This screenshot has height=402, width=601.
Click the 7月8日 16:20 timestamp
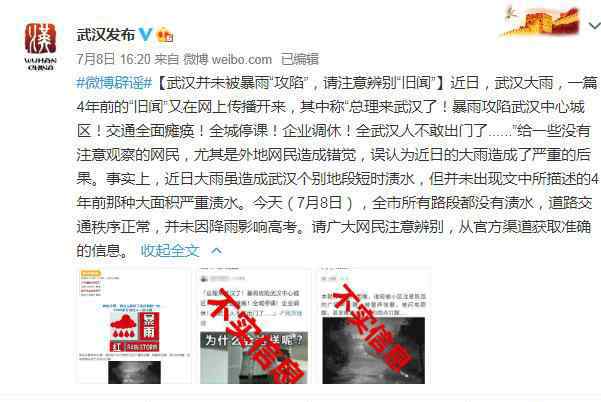pyautogui.click(x=113, y=59)
